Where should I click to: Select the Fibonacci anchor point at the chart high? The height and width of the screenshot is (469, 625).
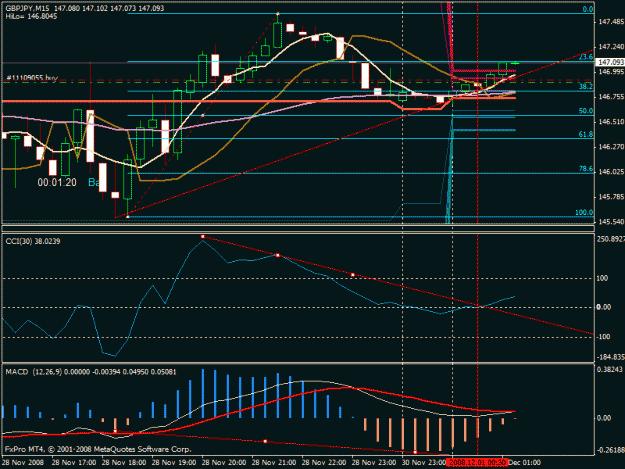(x=278, y=14)
